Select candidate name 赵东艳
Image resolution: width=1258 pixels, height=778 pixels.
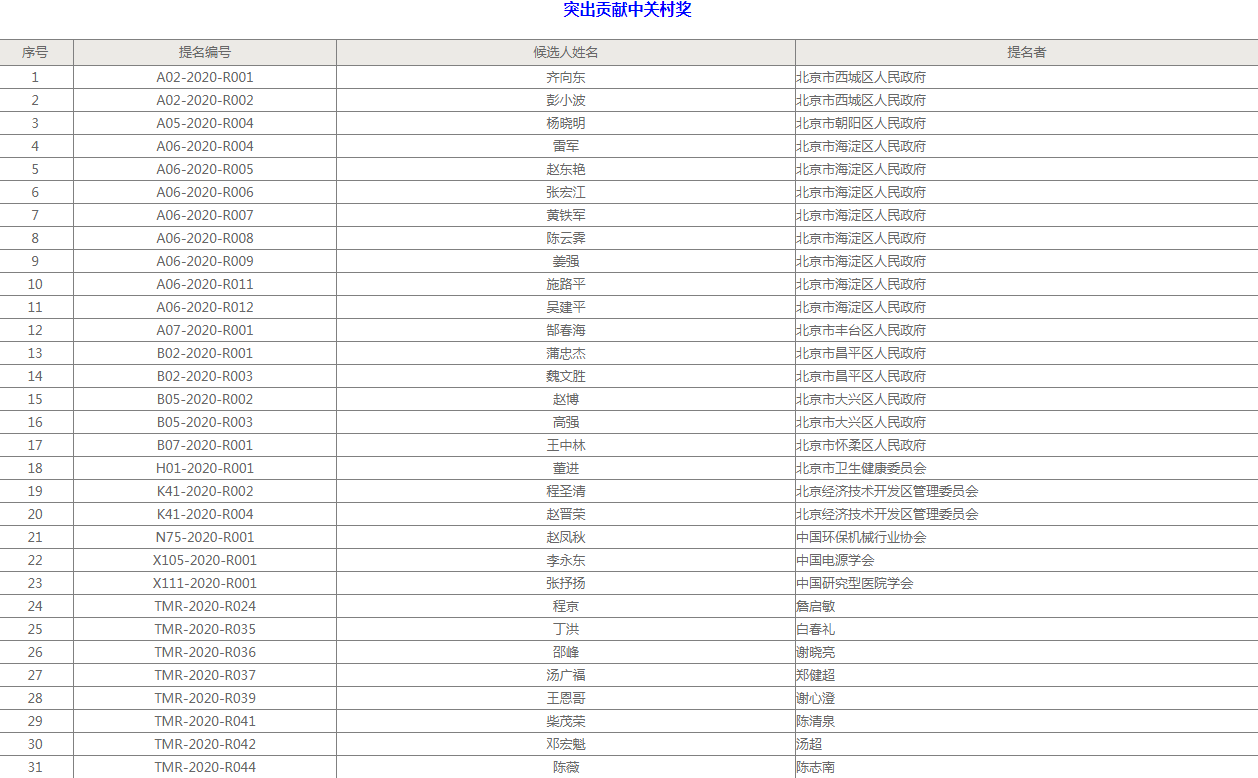pyautogui.click(x=566, y=169)
